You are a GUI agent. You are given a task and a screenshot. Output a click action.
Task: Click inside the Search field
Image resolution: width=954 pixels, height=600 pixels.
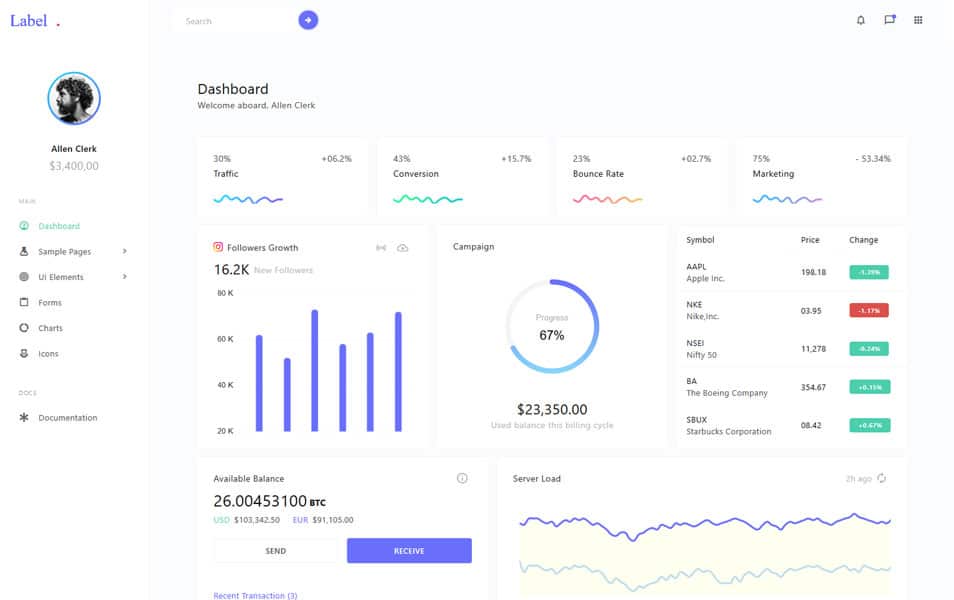230,20
